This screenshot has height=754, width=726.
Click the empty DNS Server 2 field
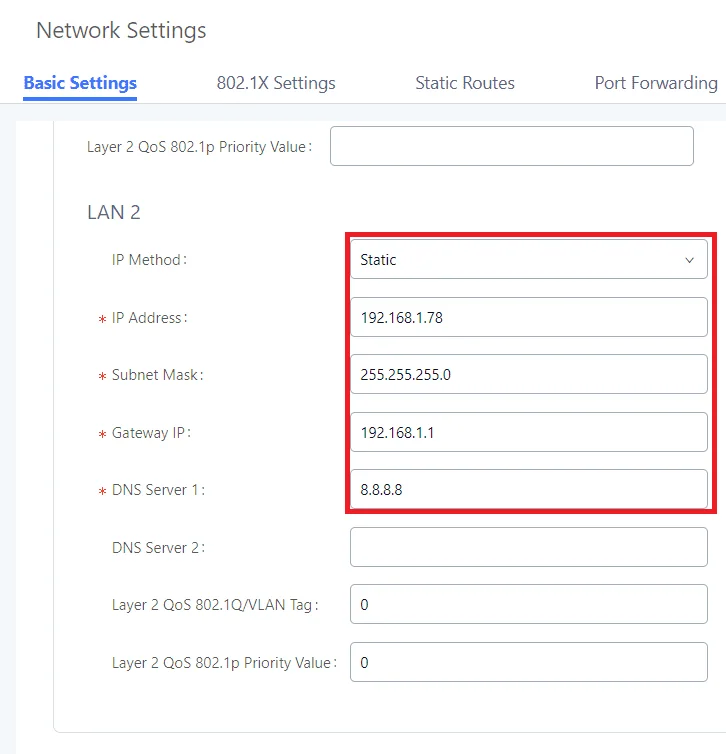tap(529, 547)
